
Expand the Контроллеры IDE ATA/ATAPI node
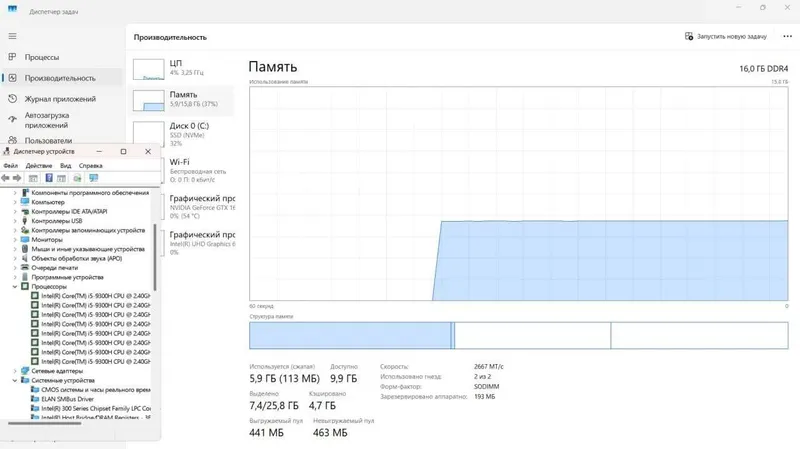point(15,211)
